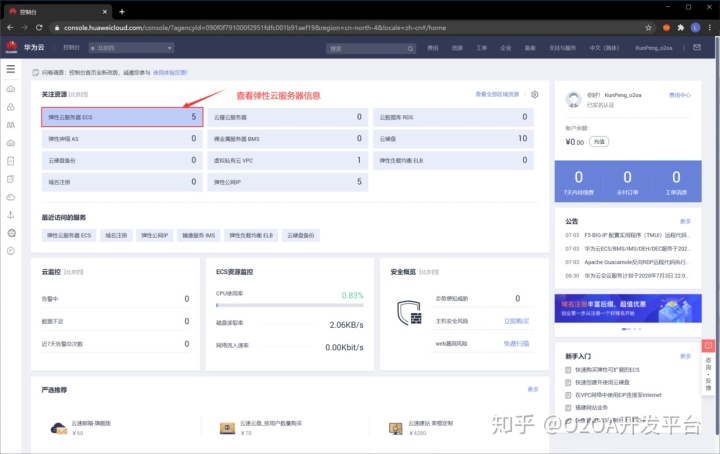This screenshot has width=720, height=454.
Task: Open the browser profile avatar
Action: coord(696,28)
